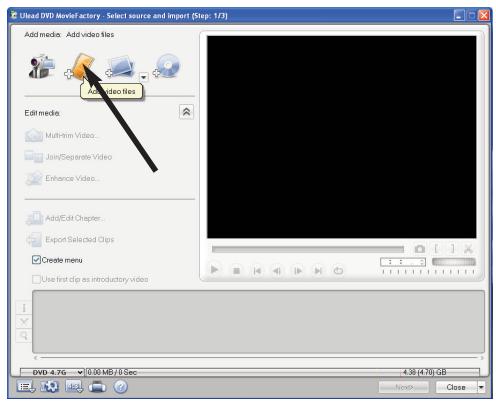Click the third bottom toolbar icon
Viewport: 496px width, 404px height.
point(74,387)
